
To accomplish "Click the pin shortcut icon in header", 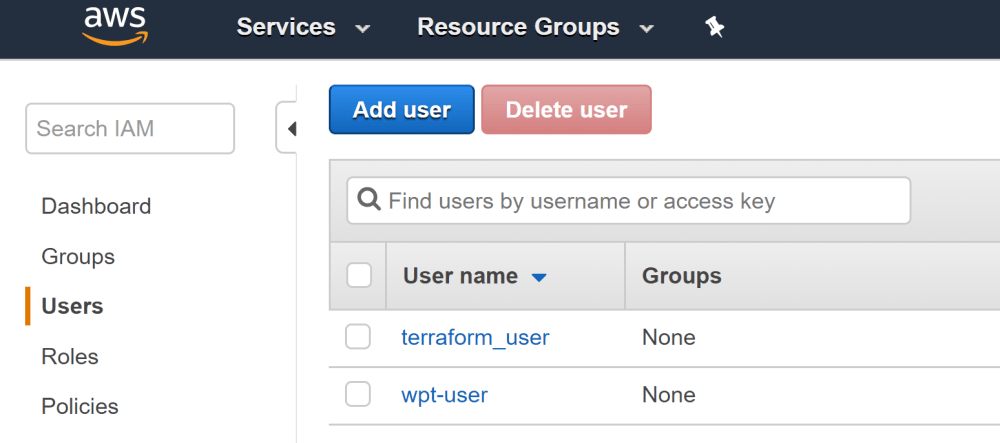I will 715,27.
